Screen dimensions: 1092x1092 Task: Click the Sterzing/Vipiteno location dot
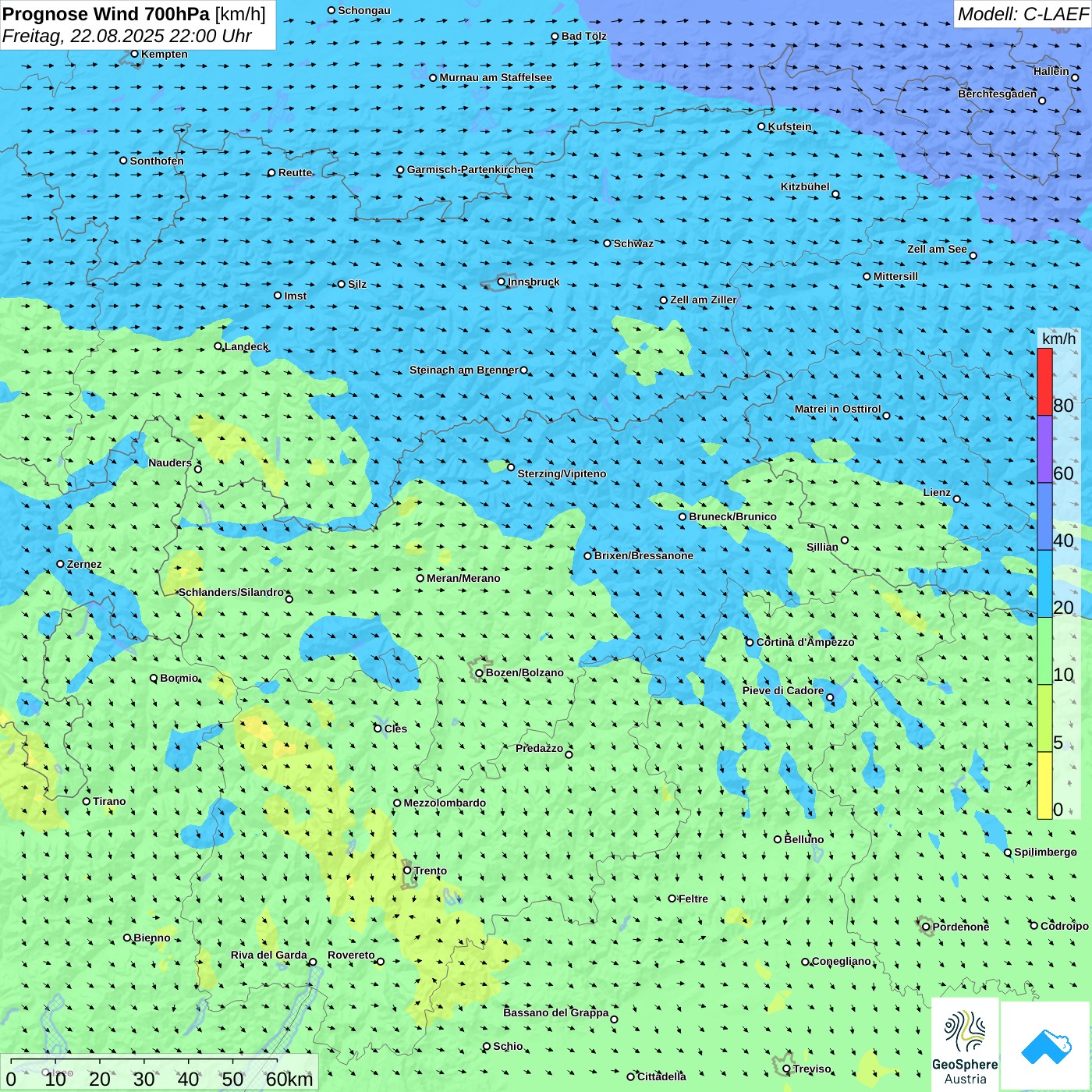(x=511, y=467)
